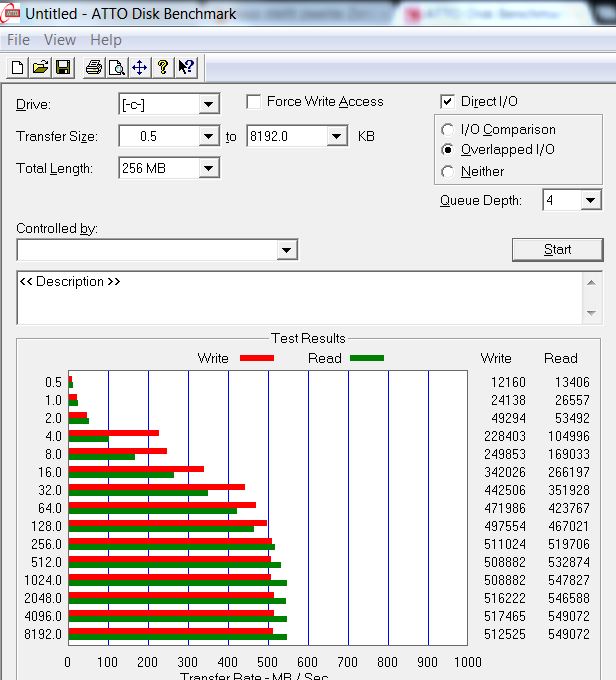Save results with the floppy disk icon
This screenshot has width=616, height=680.
click(x=63, y=68)
